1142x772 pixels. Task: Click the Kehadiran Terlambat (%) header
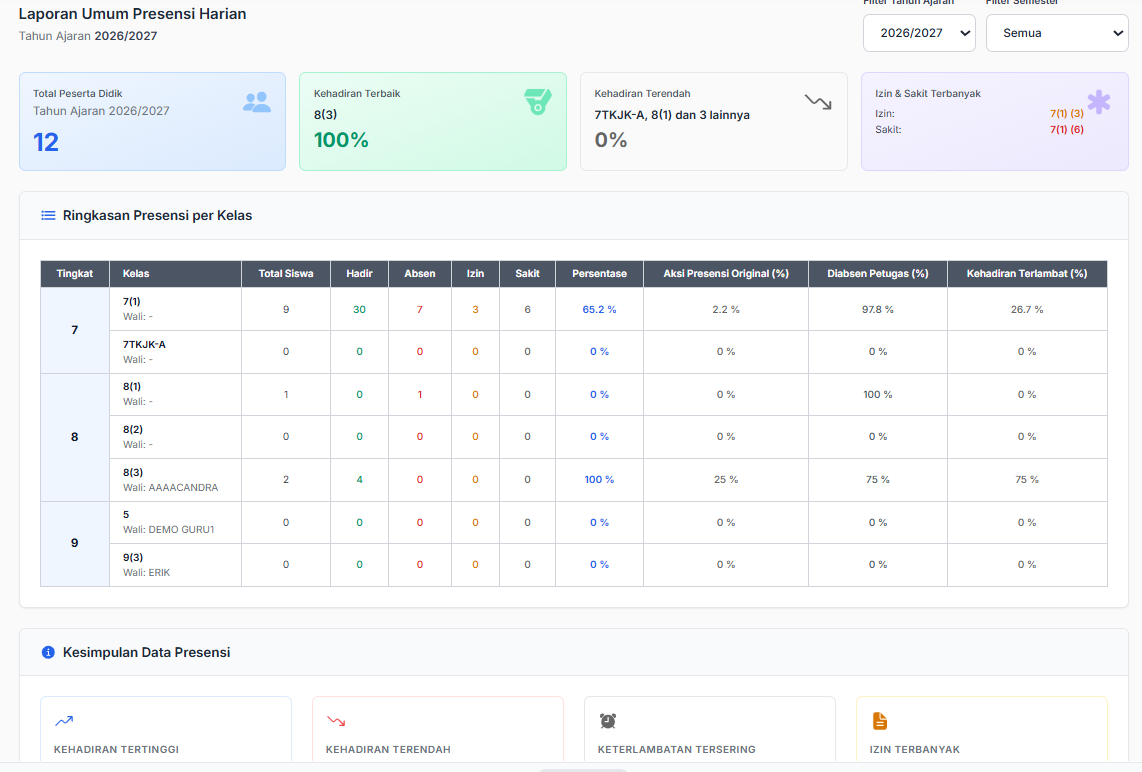(1027, 274)
